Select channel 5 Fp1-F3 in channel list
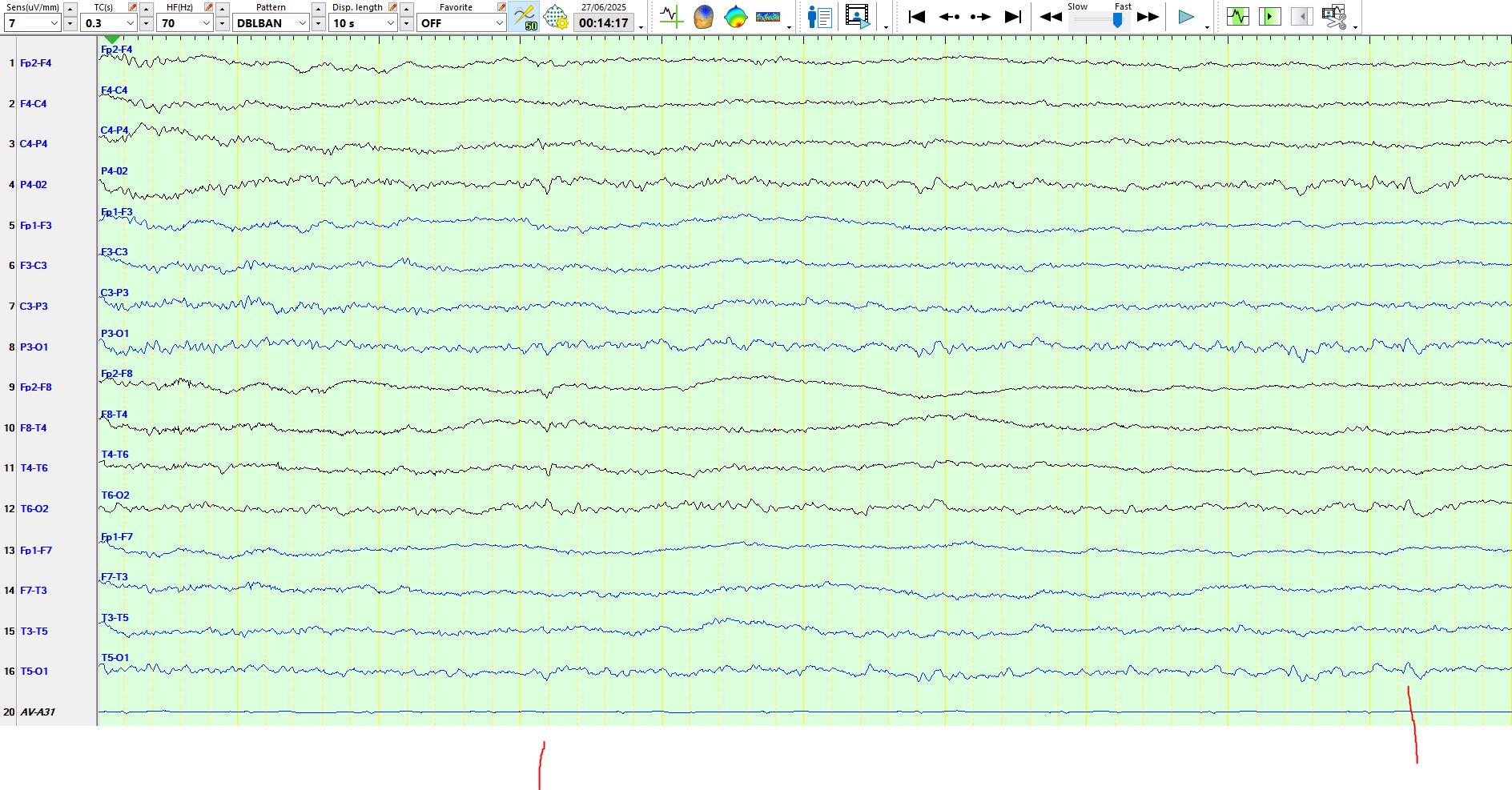The width and height of the screenshot is (1512, 790). tap(35, 226)
